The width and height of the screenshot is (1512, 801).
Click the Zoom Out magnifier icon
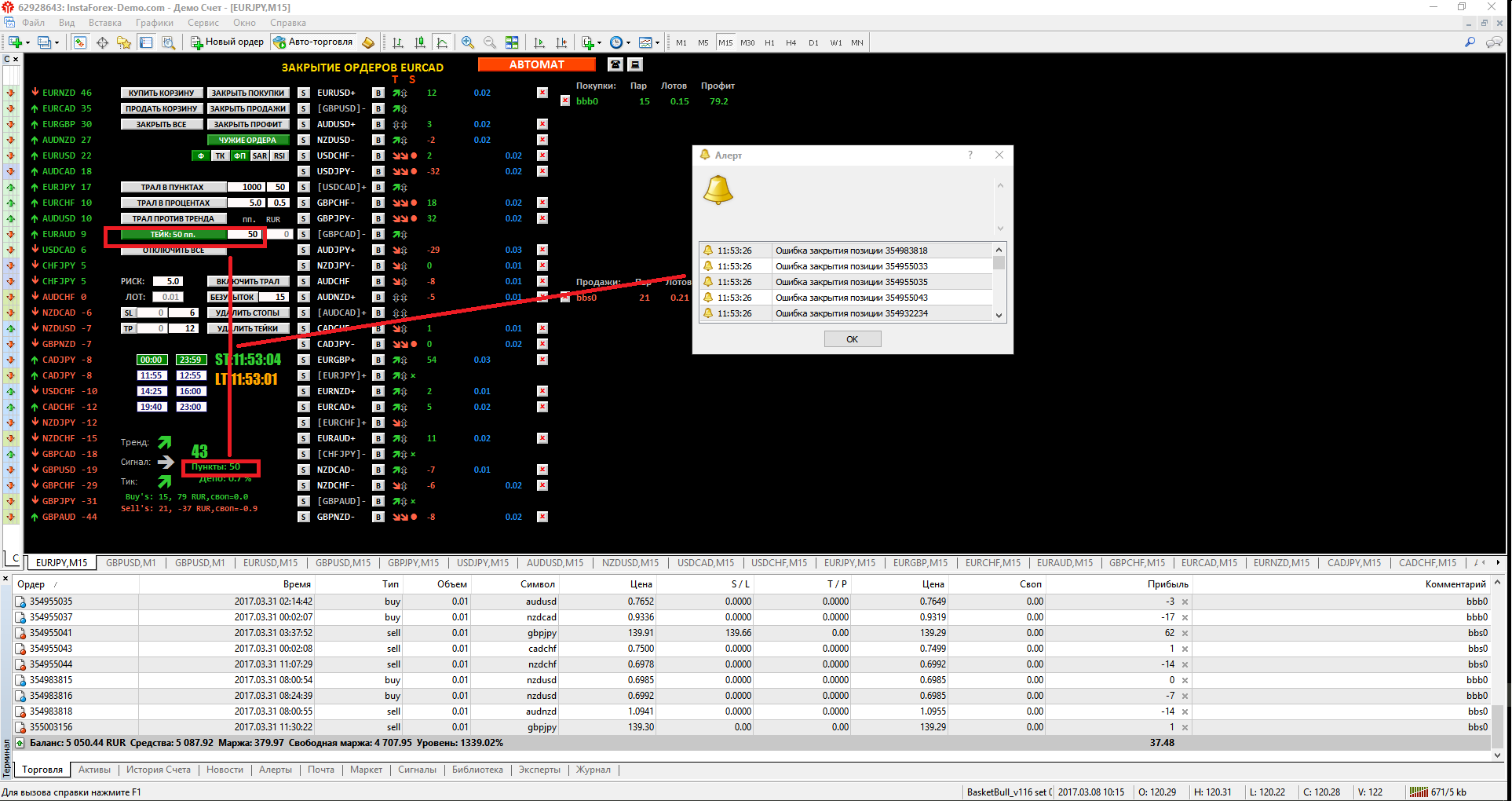click(490, 42)
